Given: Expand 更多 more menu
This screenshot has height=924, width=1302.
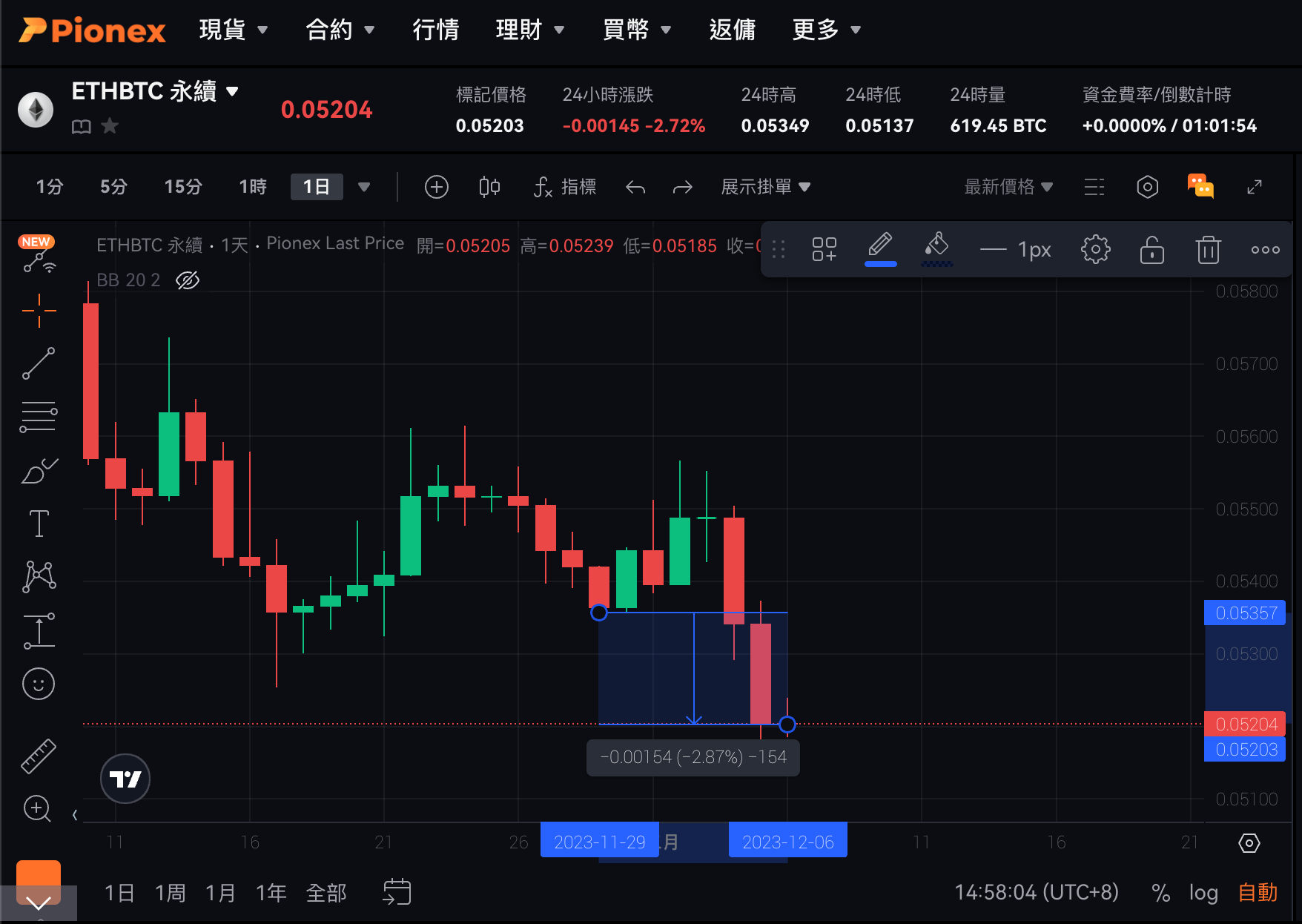Looking at the screenshot, I should pyautogui.click(x=827, y=30).
